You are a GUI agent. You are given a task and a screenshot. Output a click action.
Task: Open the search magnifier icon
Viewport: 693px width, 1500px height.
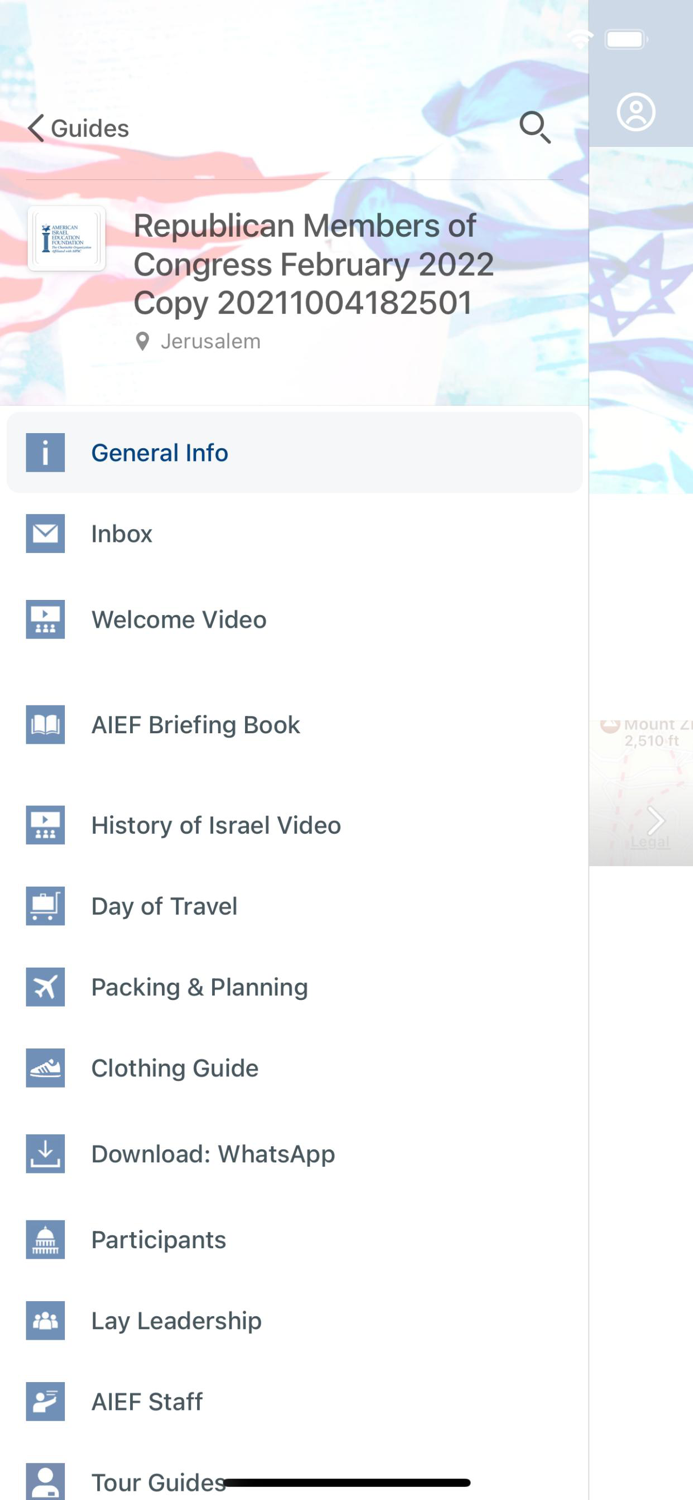pyautogui.click(x=535, y=127)
